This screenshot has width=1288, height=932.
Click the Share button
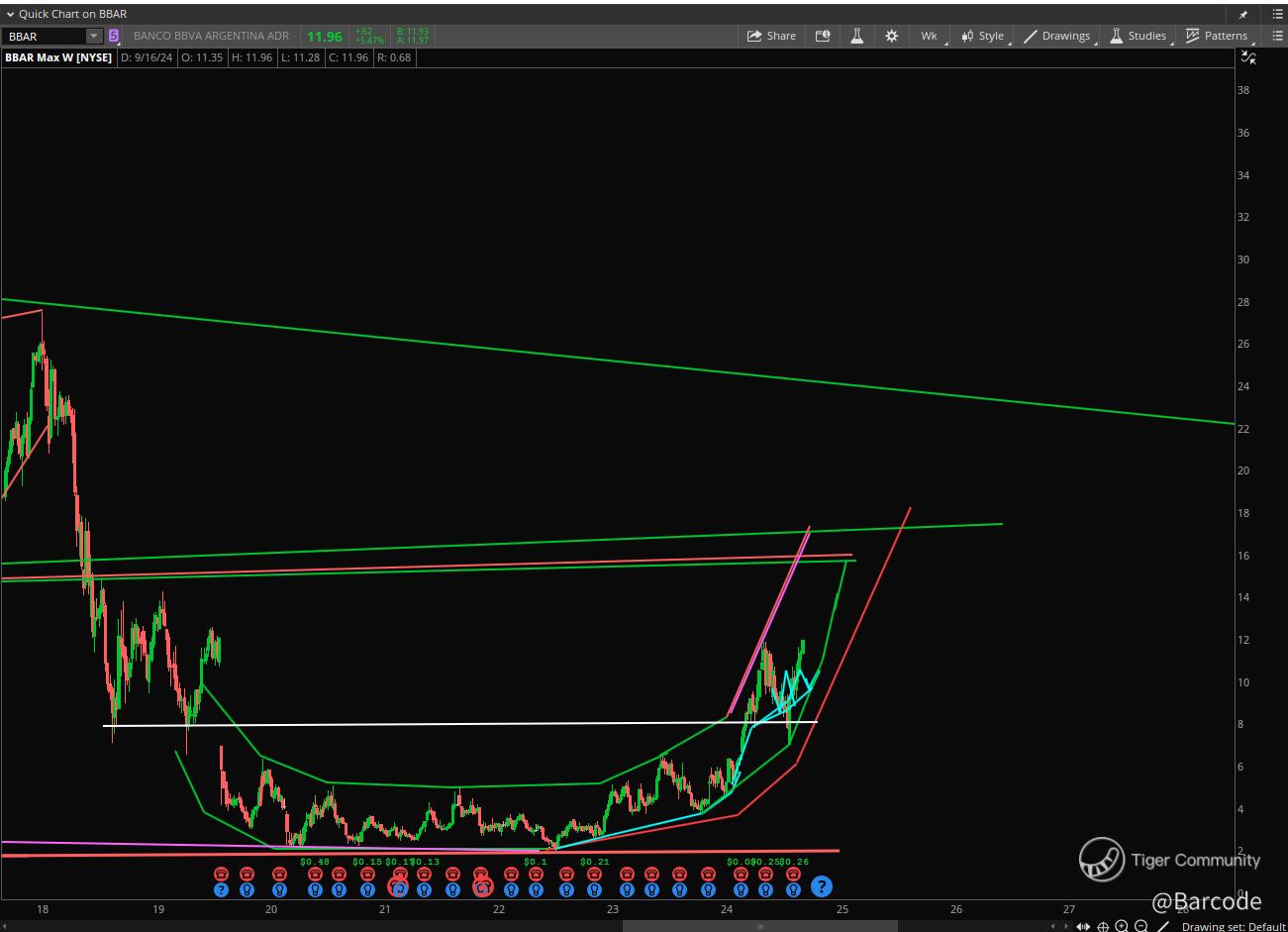[x=772, y=36]
